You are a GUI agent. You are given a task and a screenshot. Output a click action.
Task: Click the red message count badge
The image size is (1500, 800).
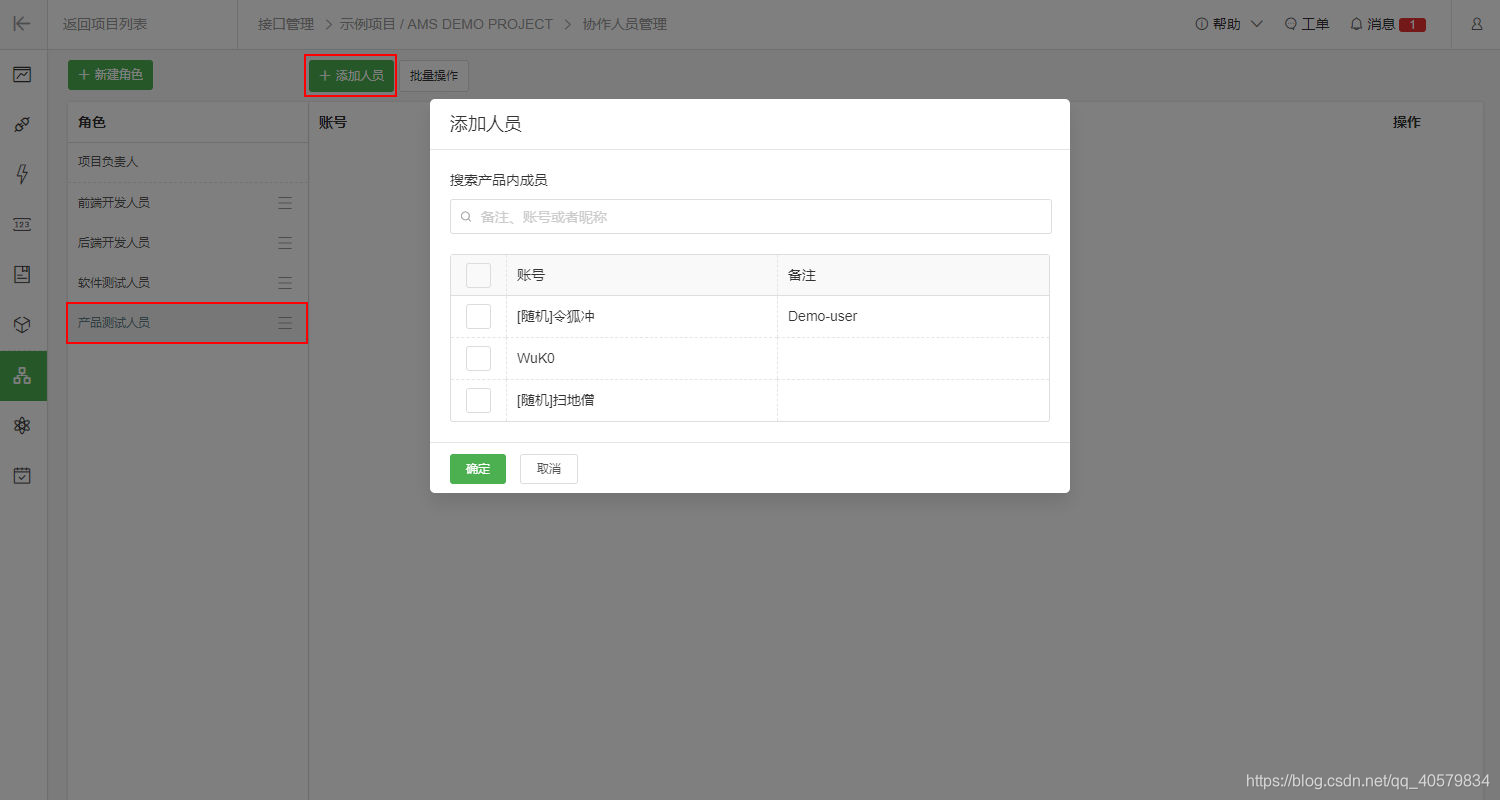(1412, 25)
